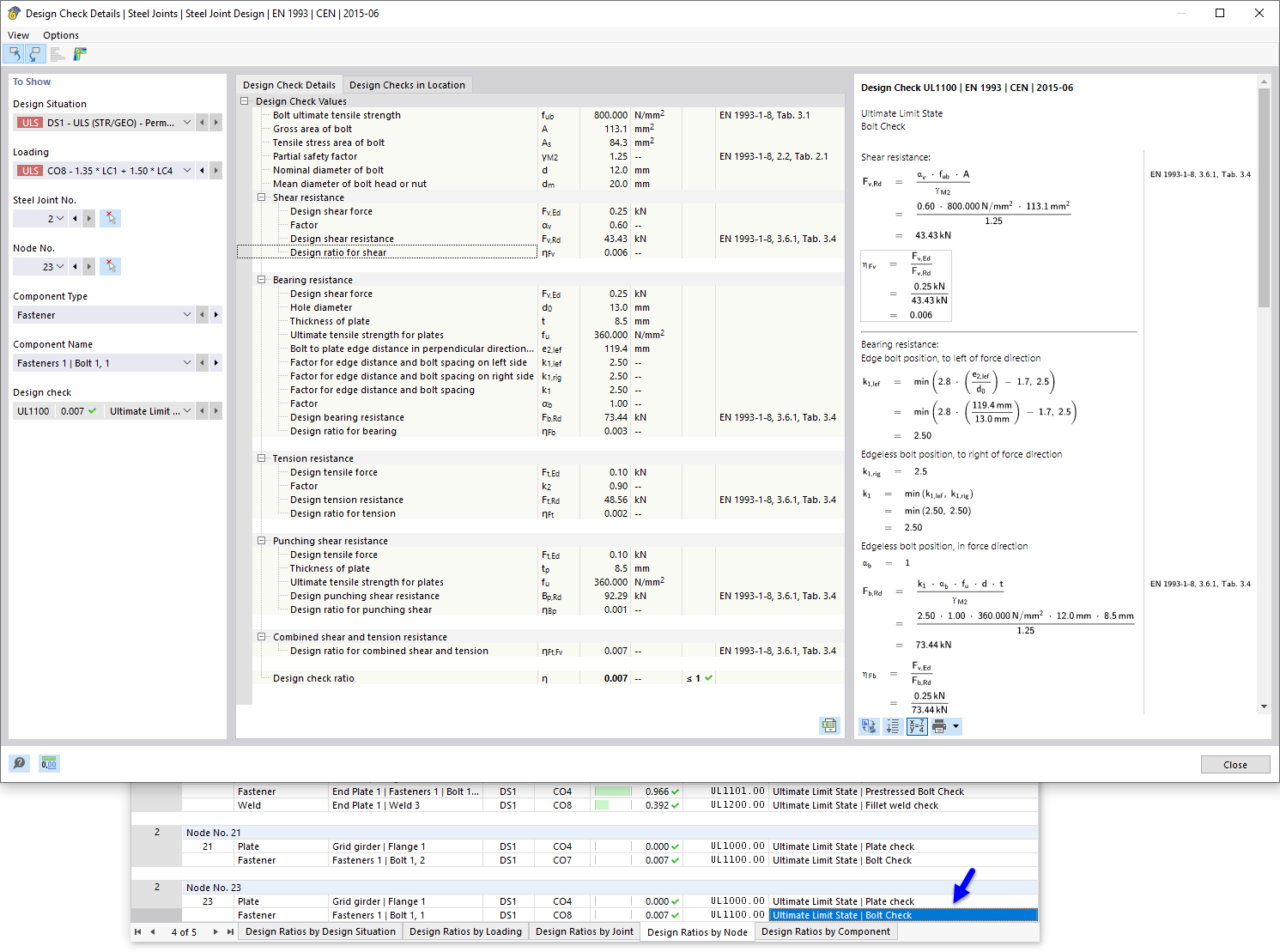The height and width of the screenshot is (952, 1280).
Task: Pick steel joint in graphic via cursor icon
Action: (x=110, y=219)
